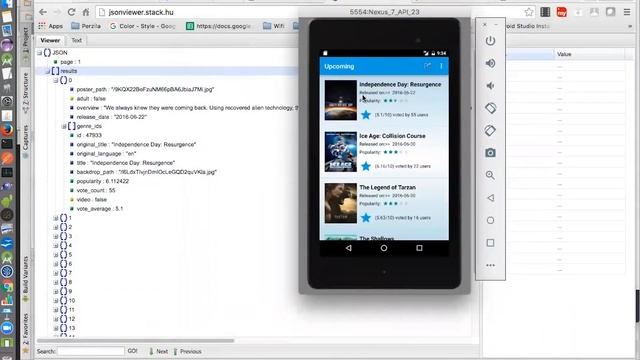Click the browser home icon
This screenshot has height=360, width=640.
pyautogui.click(x=86, y=12)
